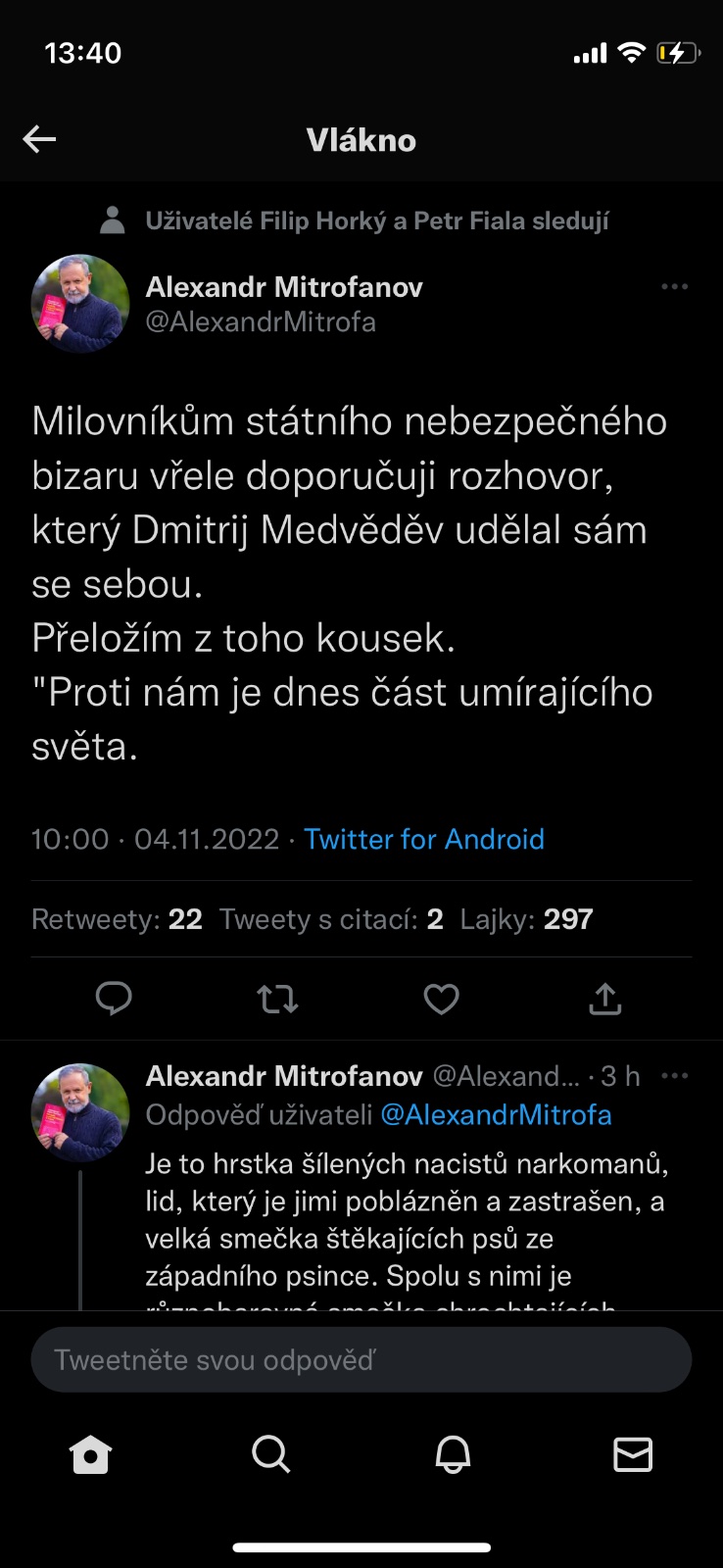723x1568 pixels.
Task: Open the three-dot menu on the reply tweet
Action: tap(674, 1076)
